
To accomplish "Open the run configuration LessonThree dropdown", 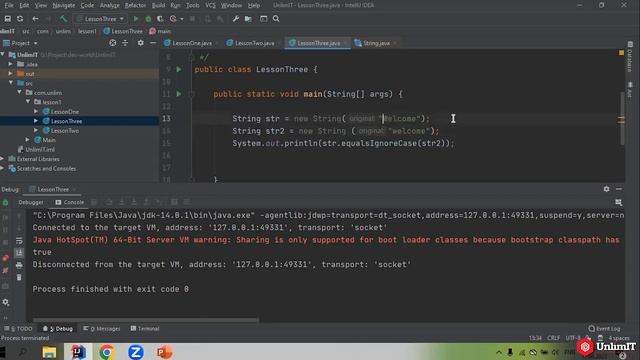I will (x=100, y=19).
